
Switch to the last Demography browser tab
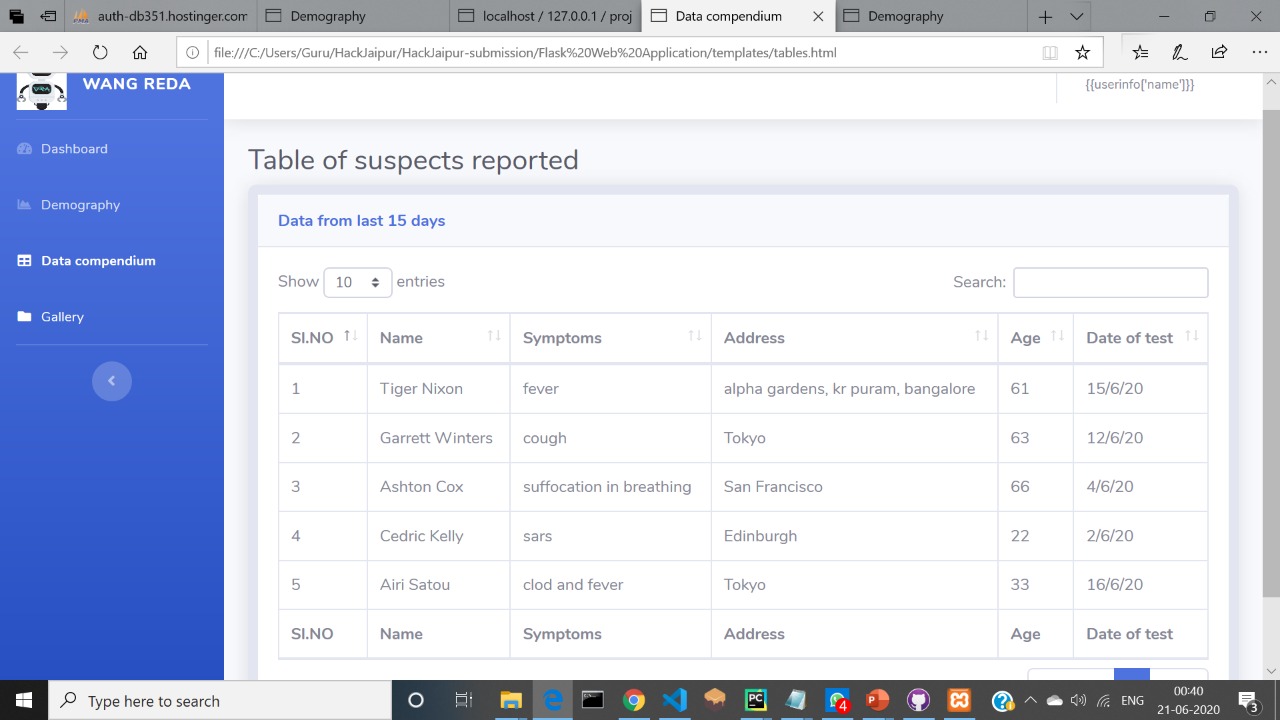pos(930,16)
